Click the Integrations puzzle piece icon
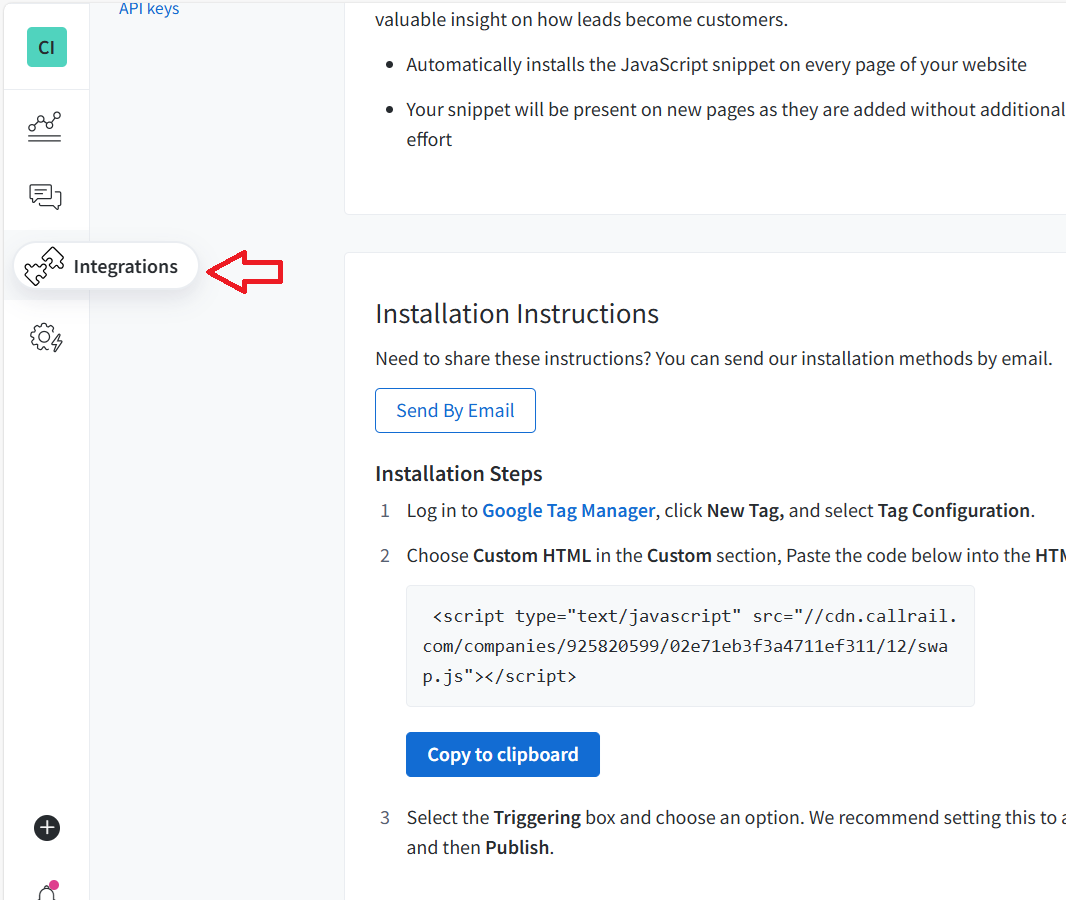This screenshot has height=900, width=1066. [x=44, y=266]
